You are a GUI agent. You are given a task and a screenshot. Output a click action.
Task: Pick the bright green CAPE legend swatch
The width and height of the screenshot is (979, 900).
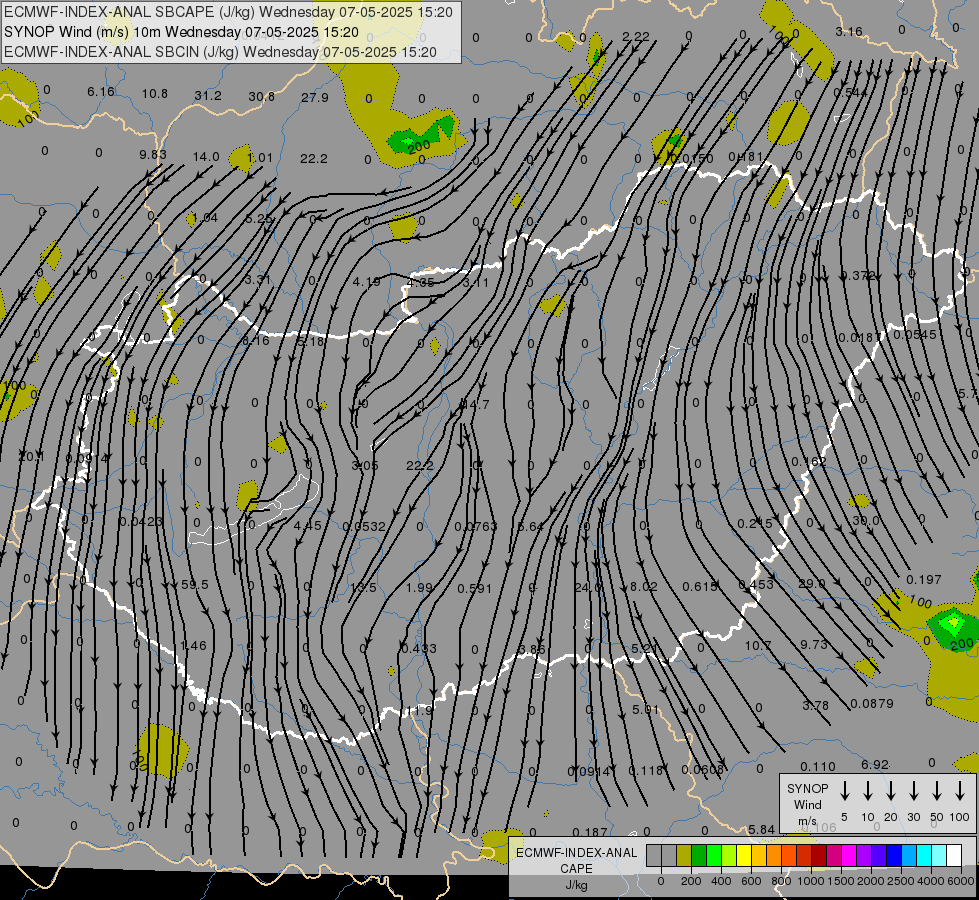tap(714, 855)
